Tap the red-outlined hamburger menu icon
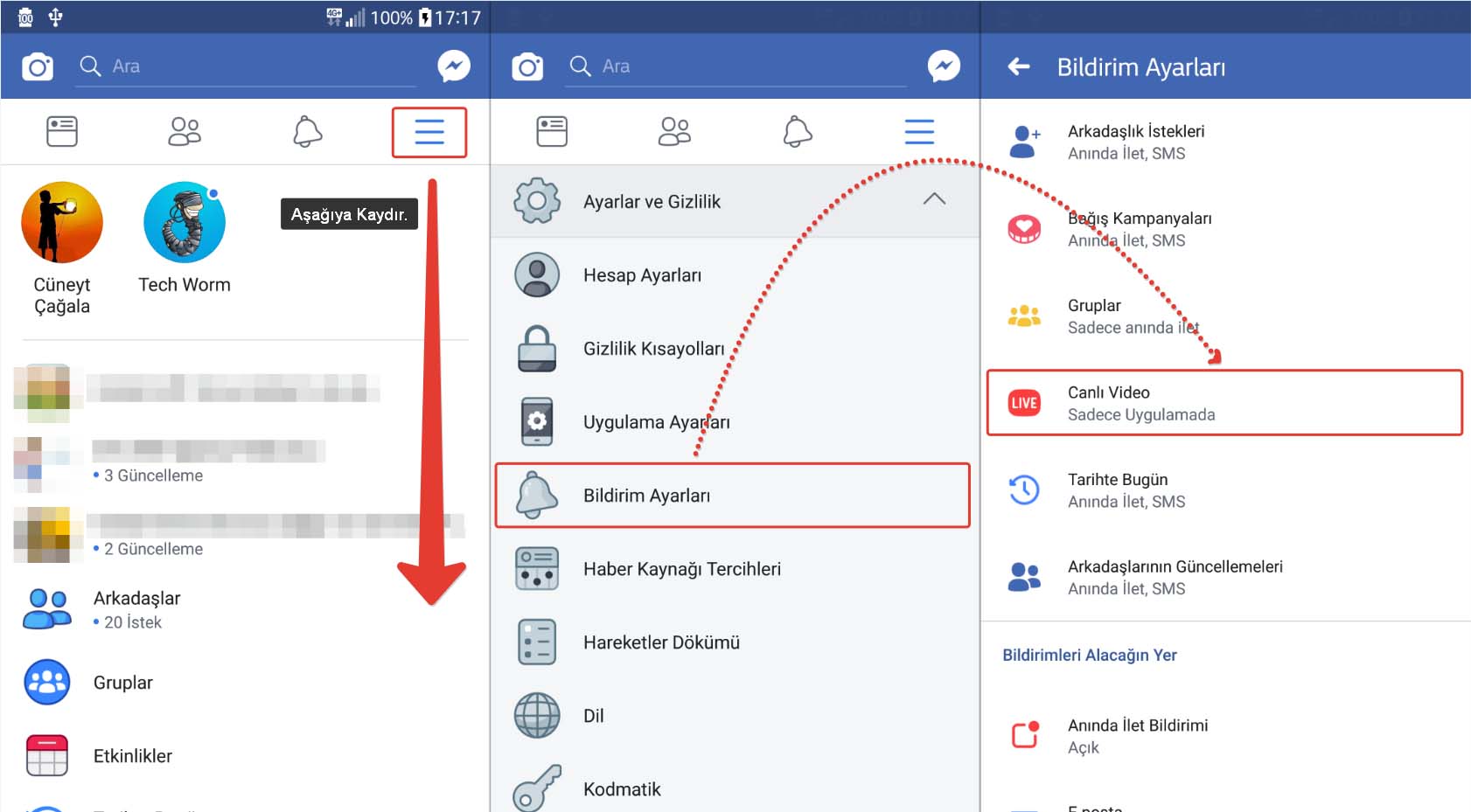The height and width of the screenshot is (812, 1471). pos(429,132)
